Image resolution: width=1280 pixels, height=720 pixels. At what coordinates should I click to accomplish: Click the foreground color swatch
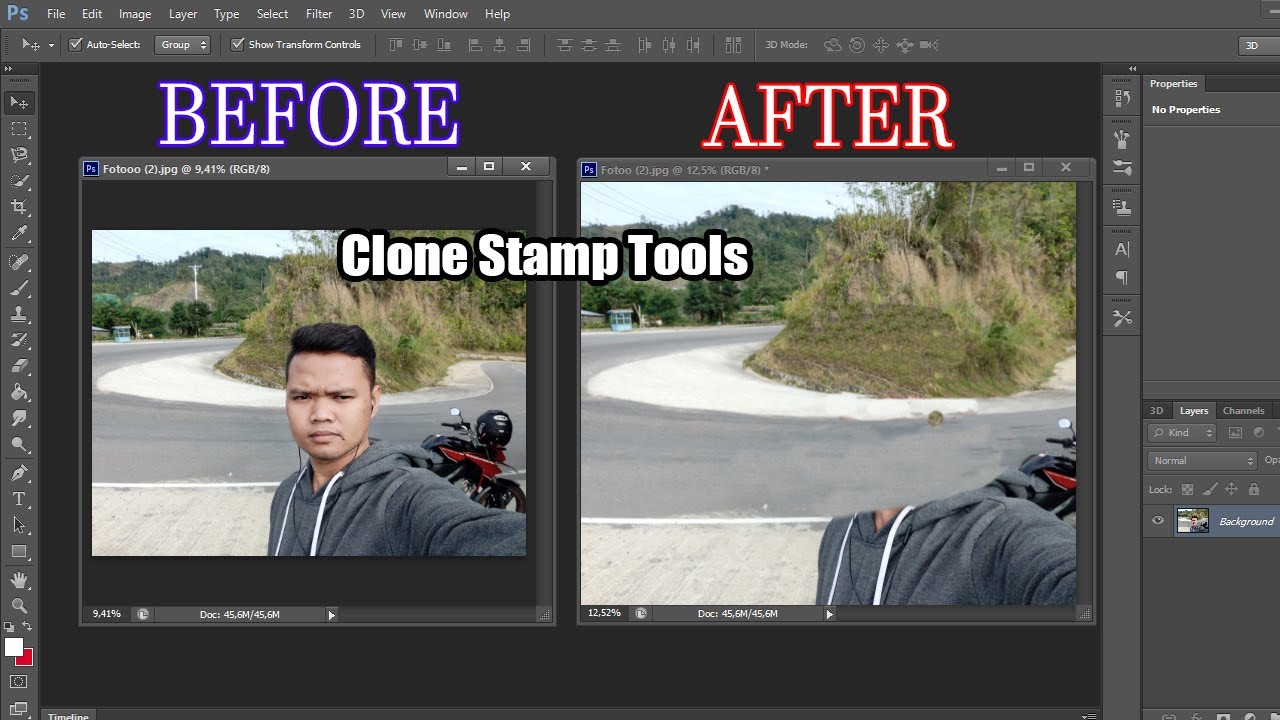pyautogui.click(x=13, y=647)
